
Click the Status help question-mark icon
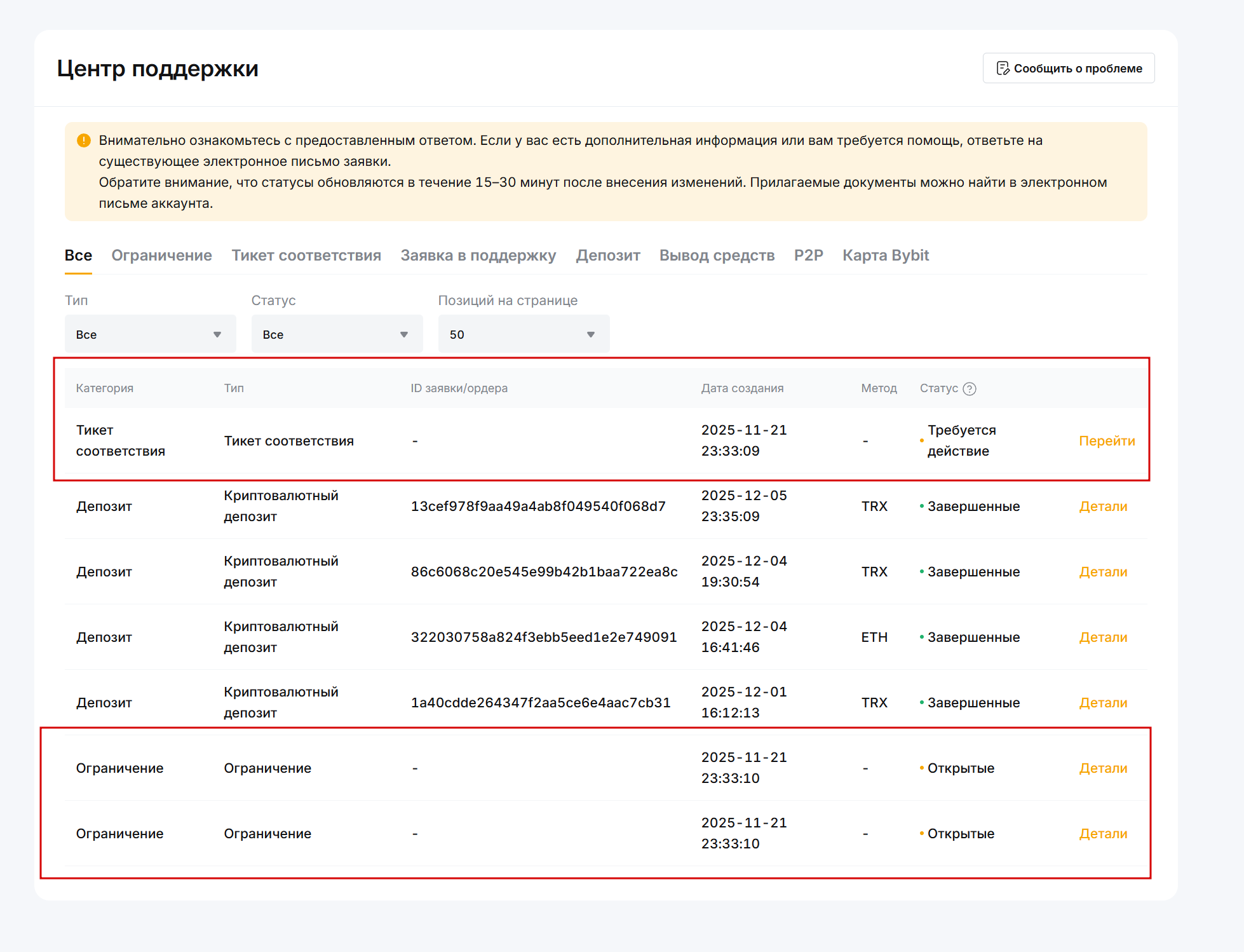coord(969,389)
